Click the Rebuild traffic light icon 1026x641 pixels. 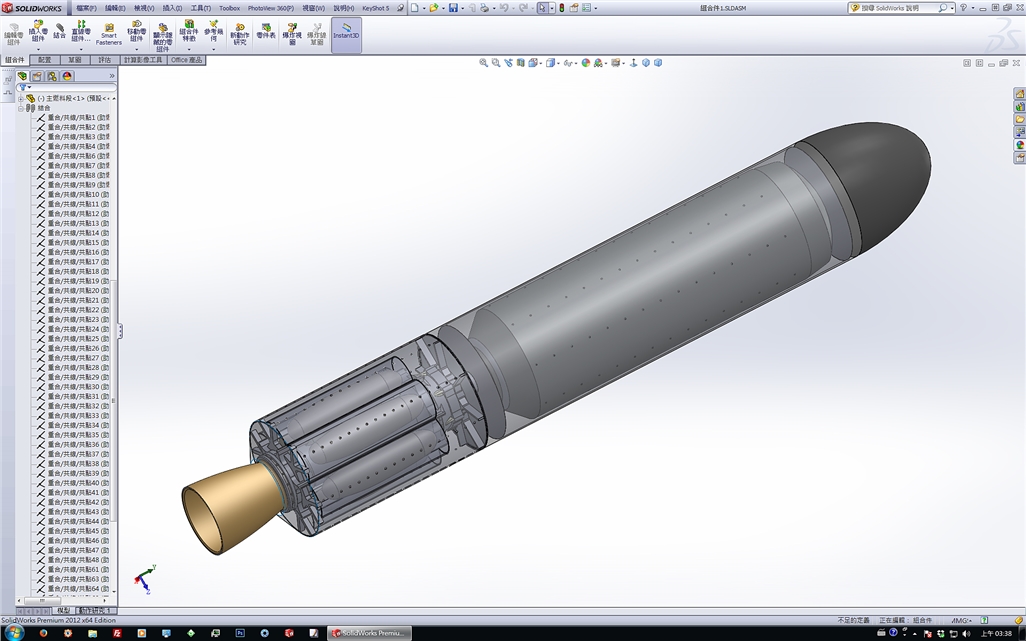tap(561, 8)
